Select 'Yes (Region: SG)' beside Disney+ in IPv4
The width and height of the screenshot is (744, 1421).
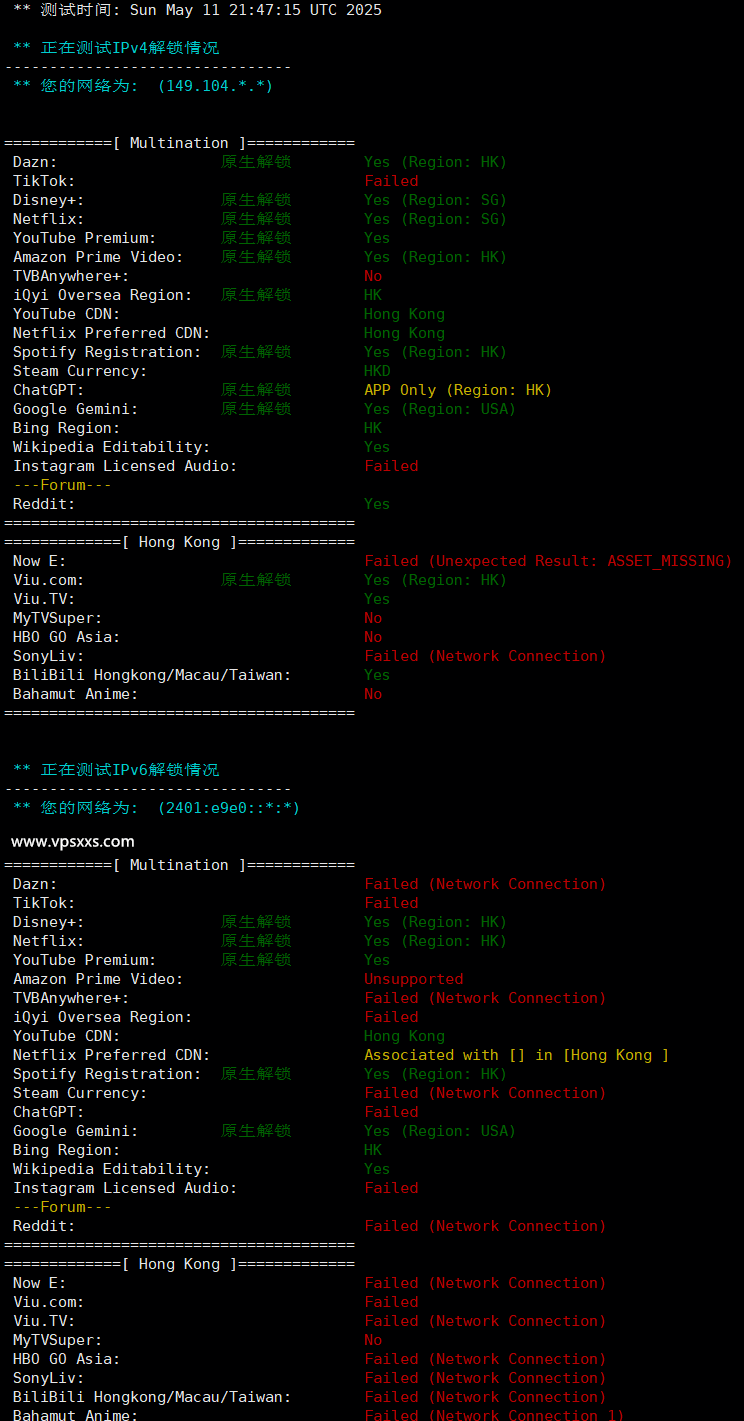pos(436,200)
